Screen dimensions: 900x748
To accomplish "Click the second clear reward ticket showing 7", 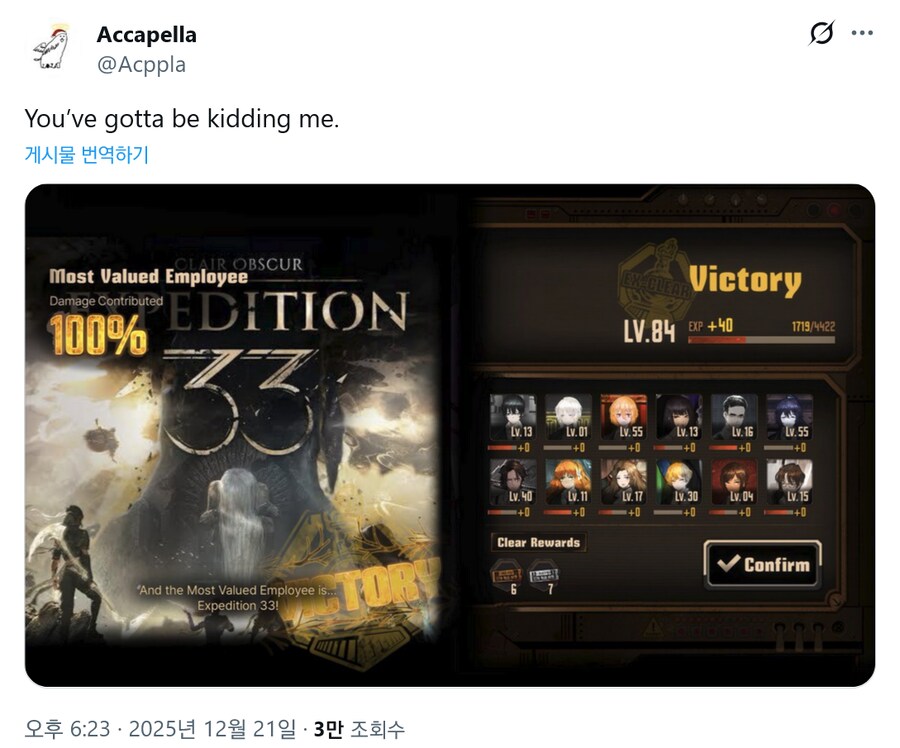I will (x=543, y=576).
